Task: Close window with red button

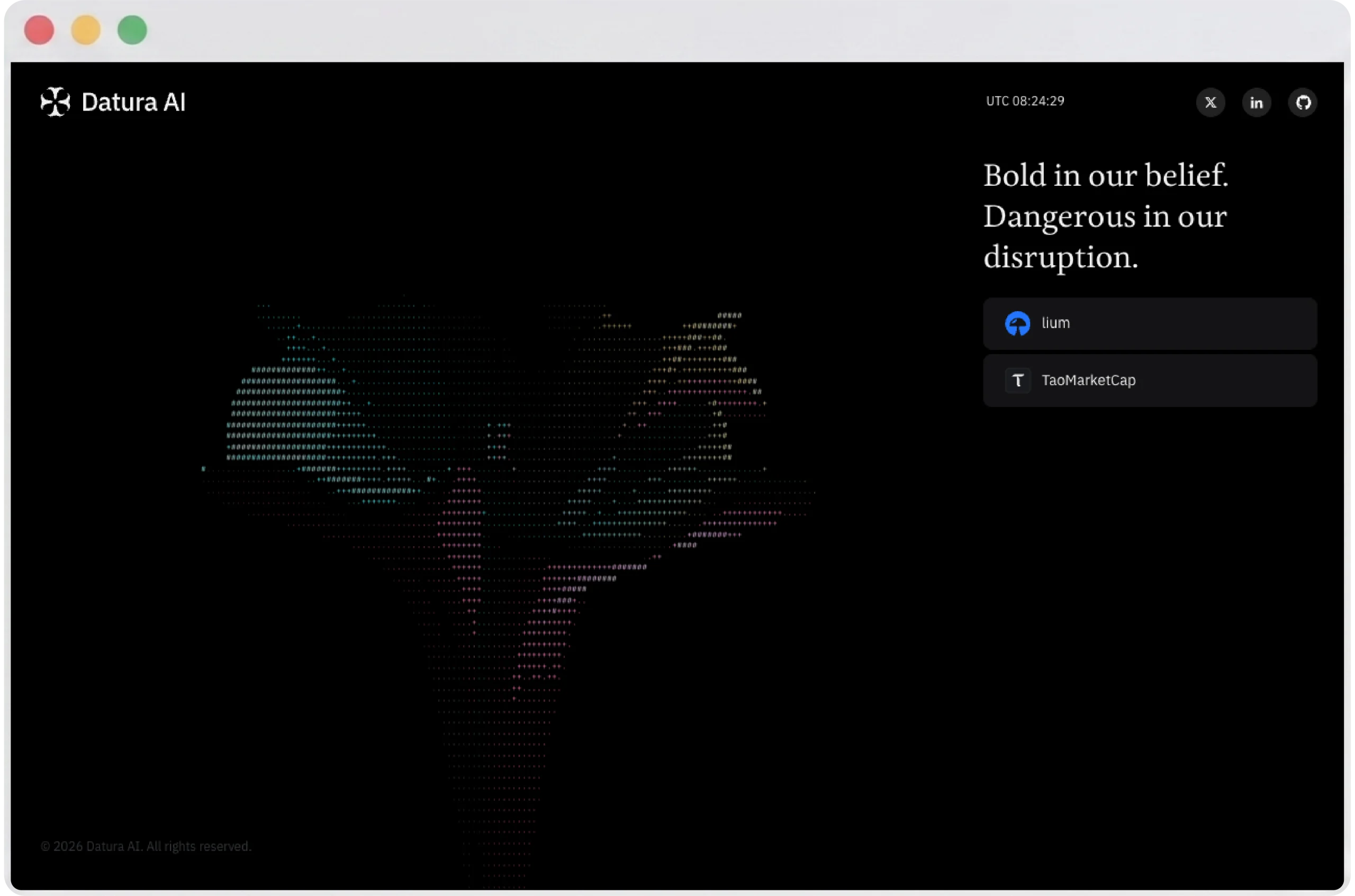Action: click(39, 30)
